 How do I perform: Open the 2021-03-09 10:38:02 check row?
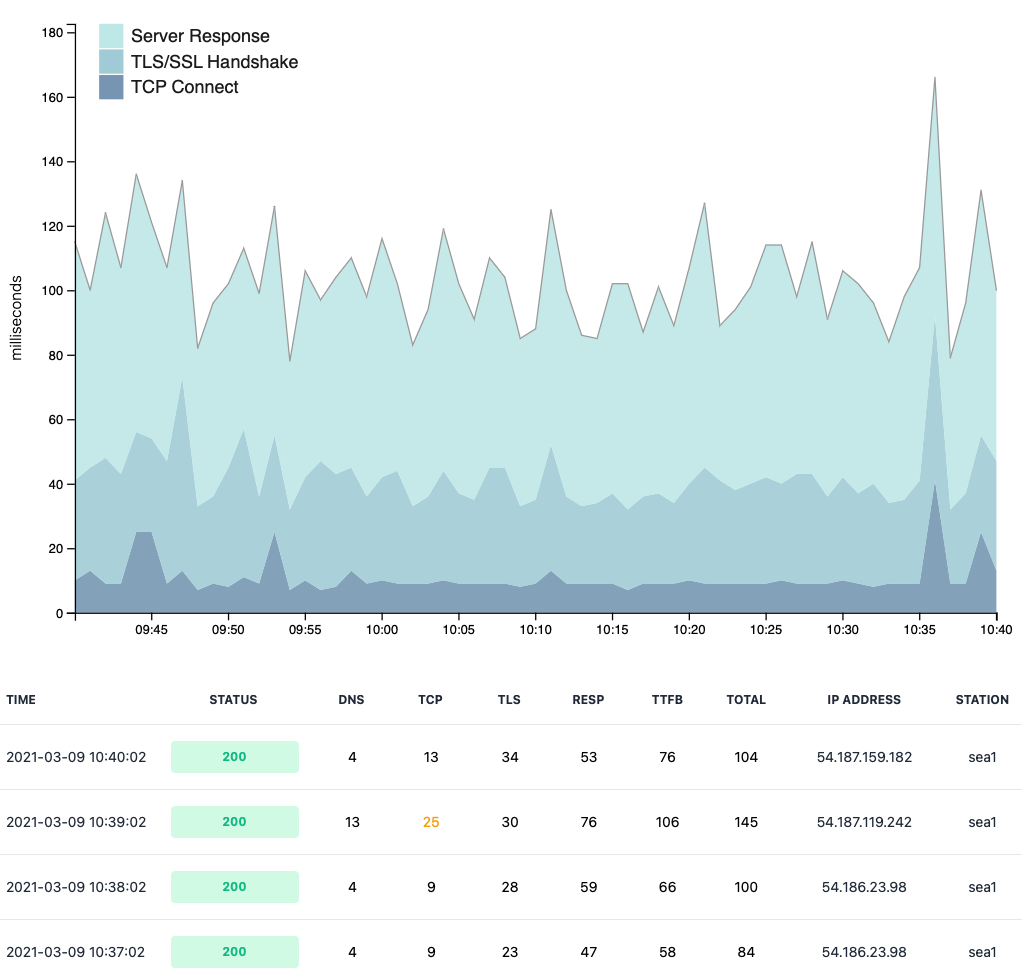pos(511,887)
